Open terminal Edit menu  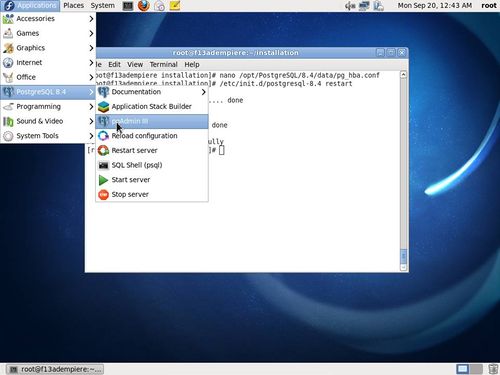tap(114, 65)
